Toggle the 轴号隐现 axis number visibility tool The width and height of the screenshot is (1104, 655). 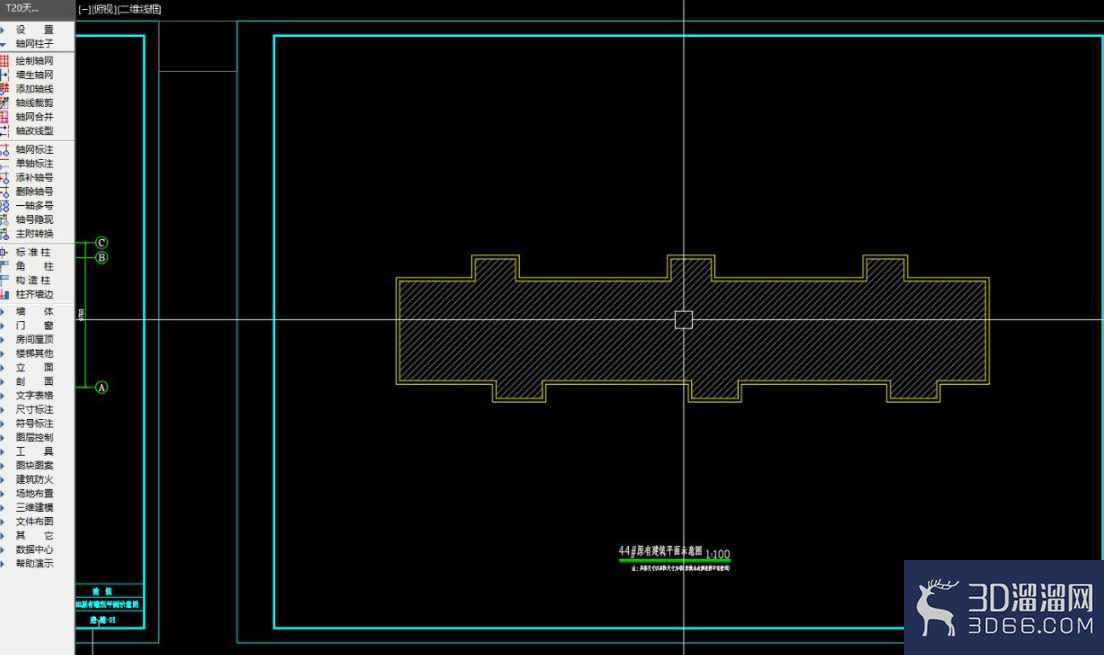(x=34, y=220)
